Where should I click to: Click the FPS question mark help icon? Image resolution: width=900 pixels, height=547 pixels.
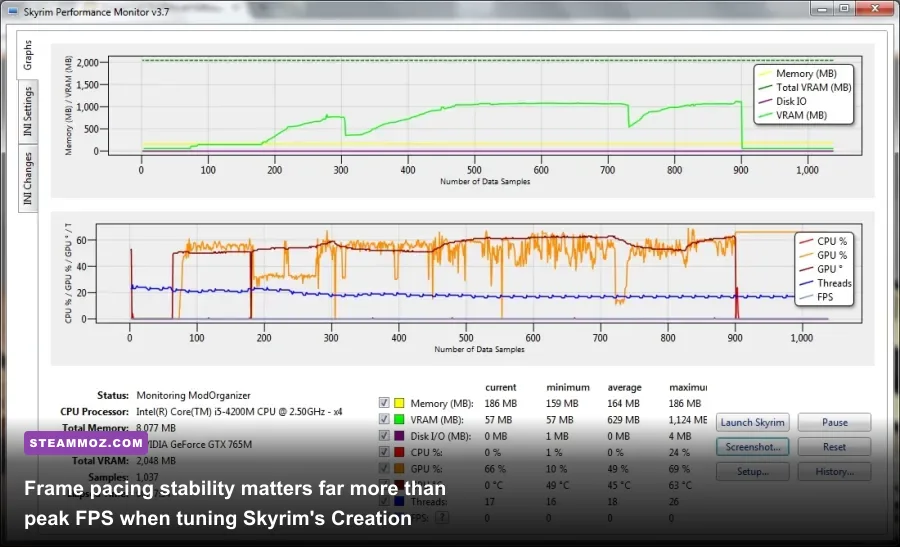coord(443,518)
